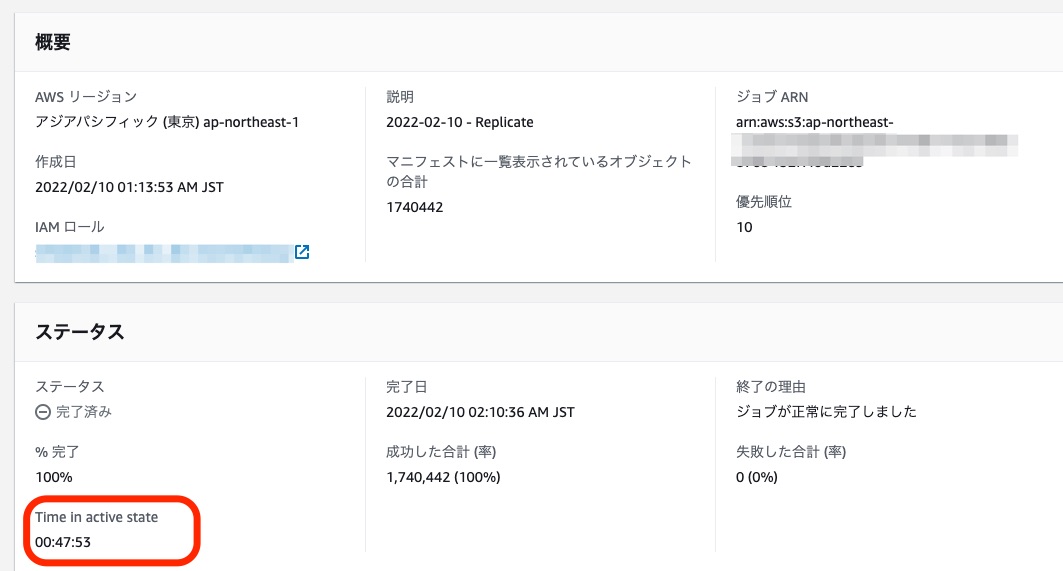
Task: Click the 概要 section heading
Action: click(52, 42)
